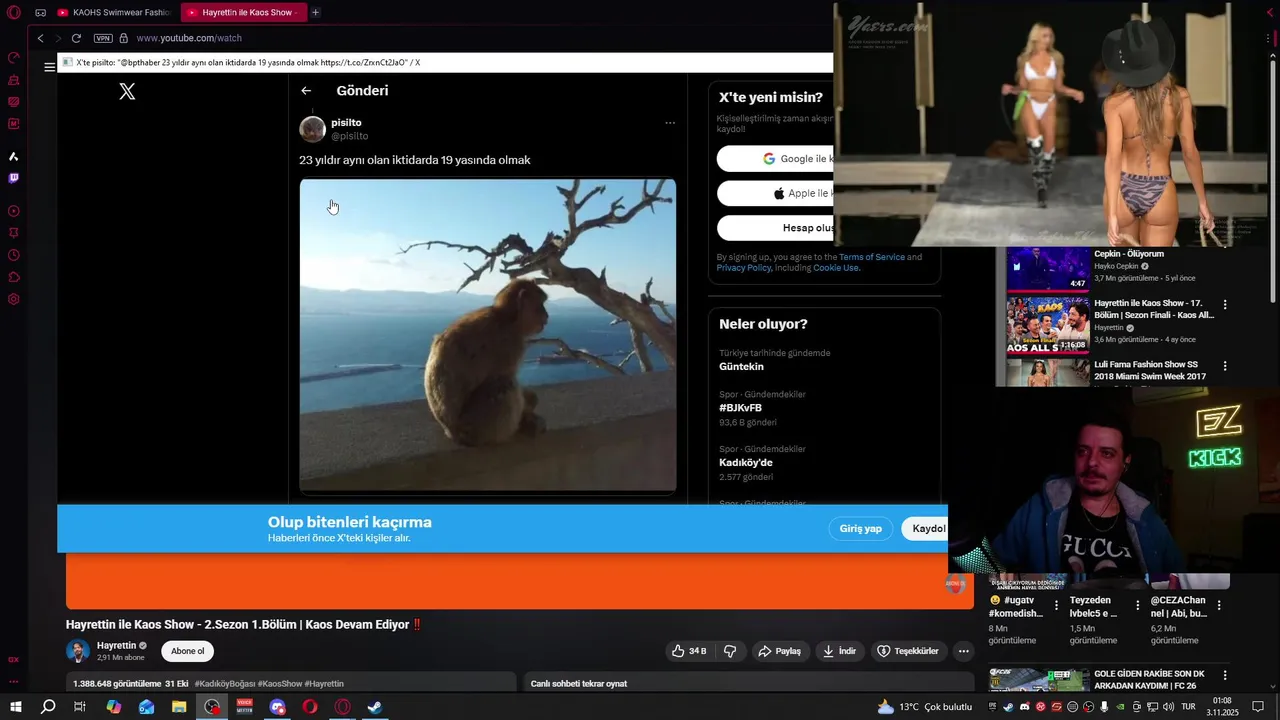Open Hayrettin channel avatar
This screenshot has height=720, width=1280.
pyautogui.click(x=78, y=651)
